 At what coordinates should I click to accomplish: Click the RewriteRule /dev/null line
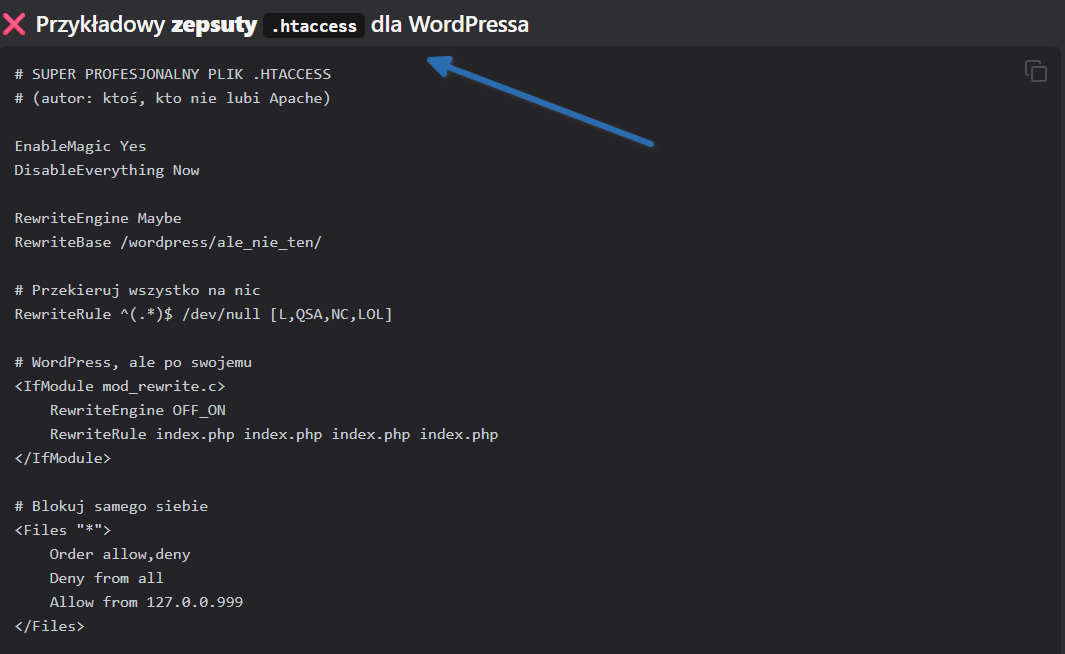click(203, 314)
